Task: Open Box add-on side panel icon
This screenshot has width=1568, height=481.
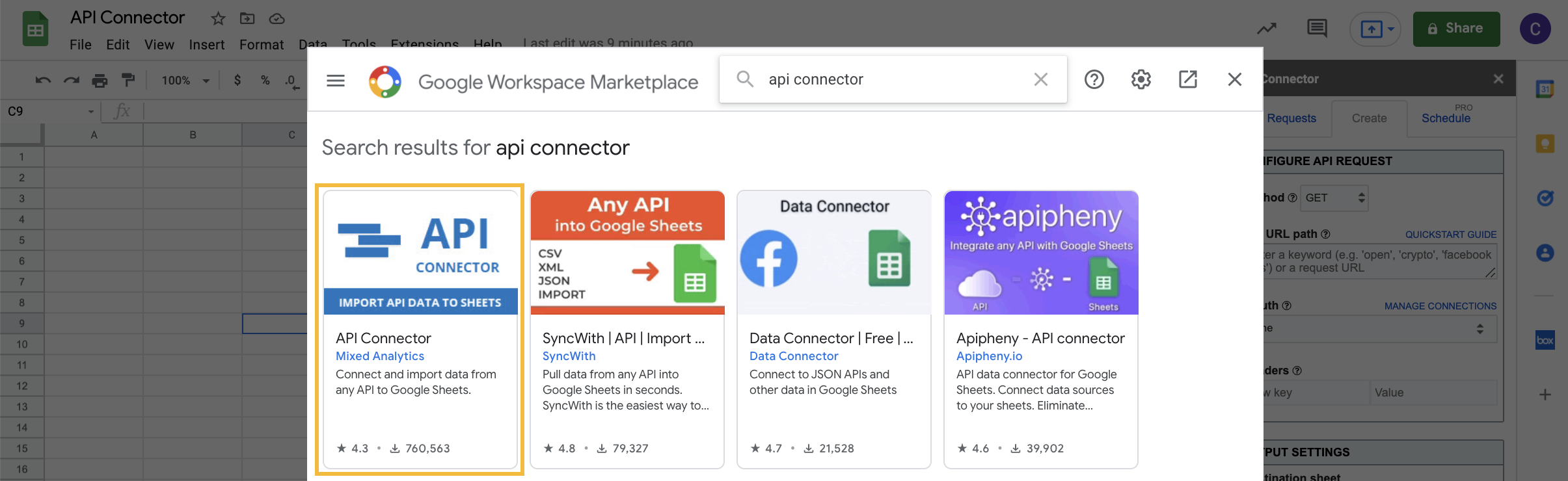Action: pos(1545,340)
